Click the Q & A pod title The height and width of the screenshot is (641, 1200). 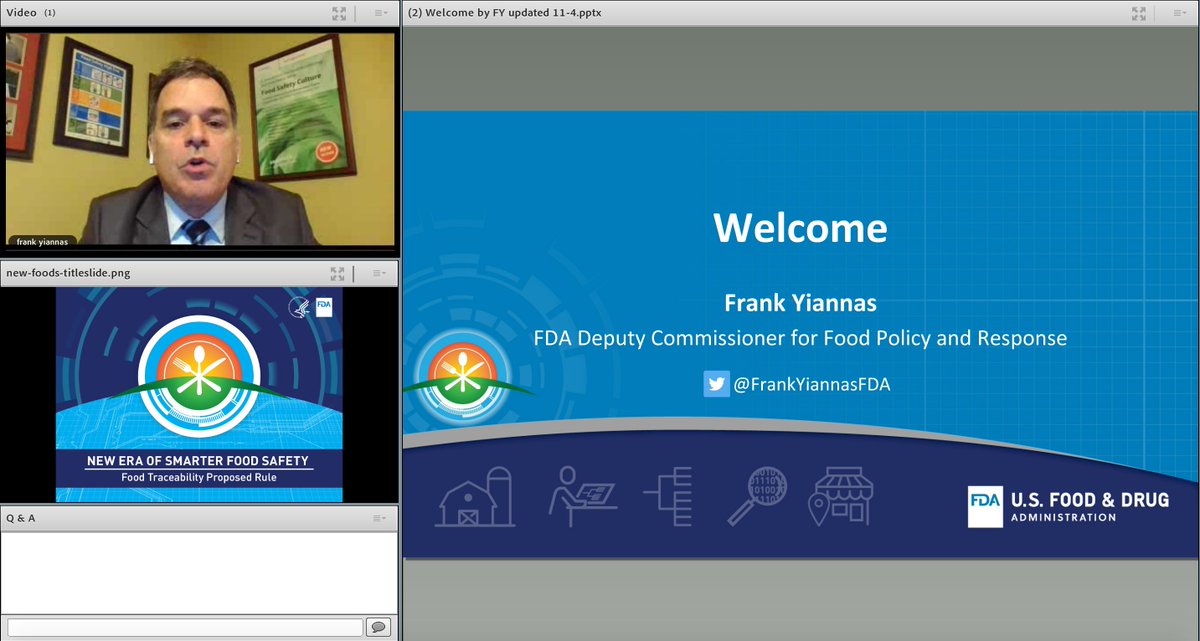pos(20,518)
